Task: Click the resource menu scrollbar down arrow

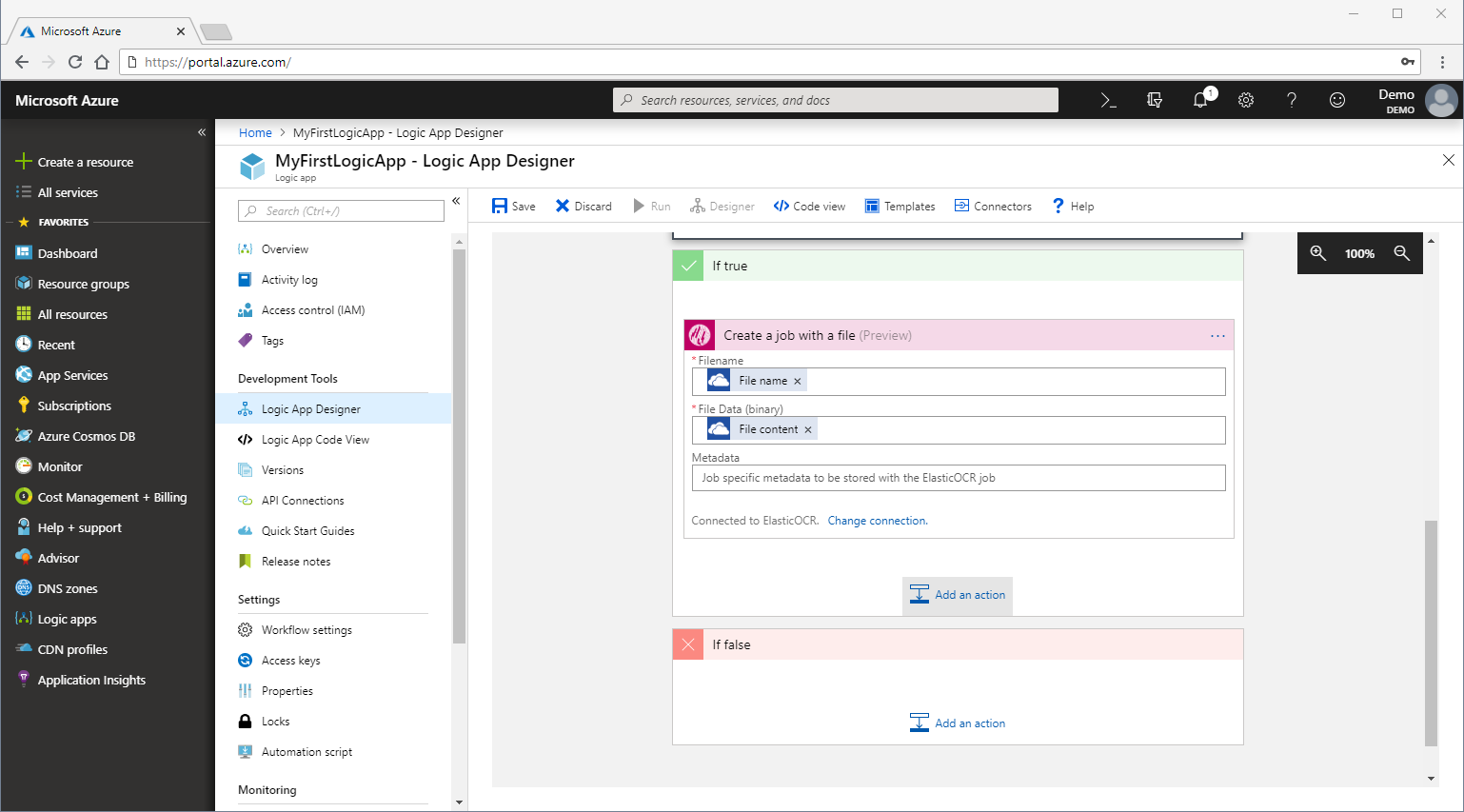Action: pos(459,802)
